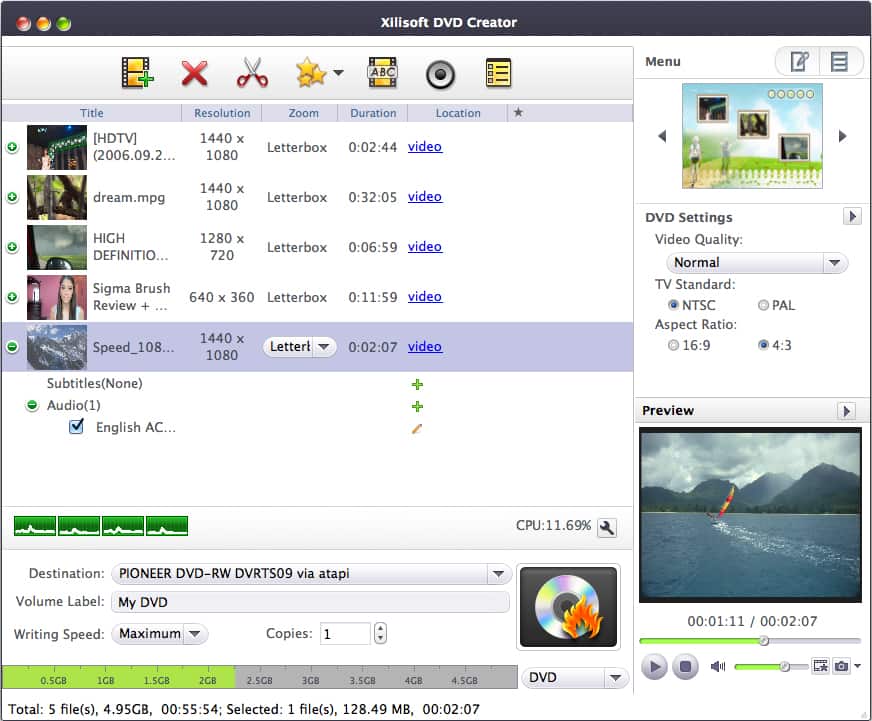Open the chapter list icon in toolbar
The width and height of the screenshot is (872, 721).
point(497,73)
